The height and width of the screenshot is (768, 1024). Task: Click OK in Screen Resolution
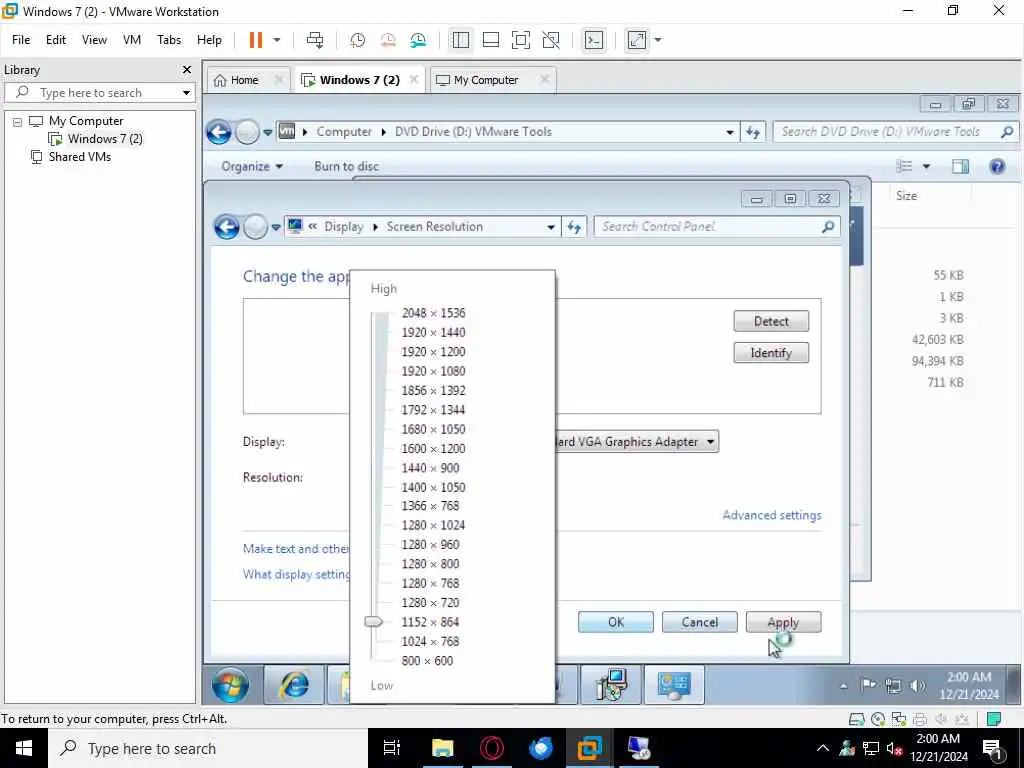[616, 622]
